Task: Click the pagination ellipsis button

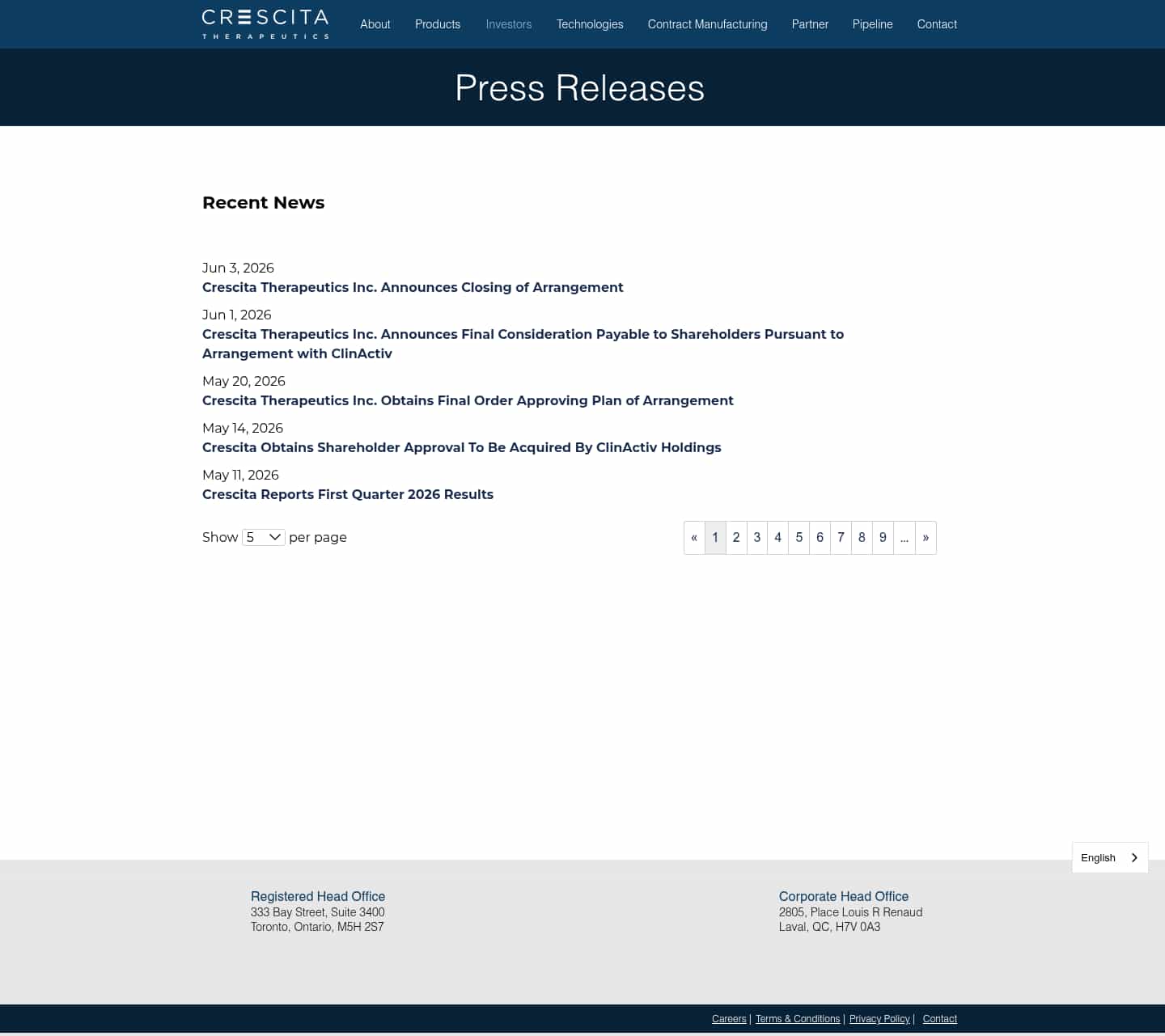Action: pyautogui.click(x=904, y=538)
